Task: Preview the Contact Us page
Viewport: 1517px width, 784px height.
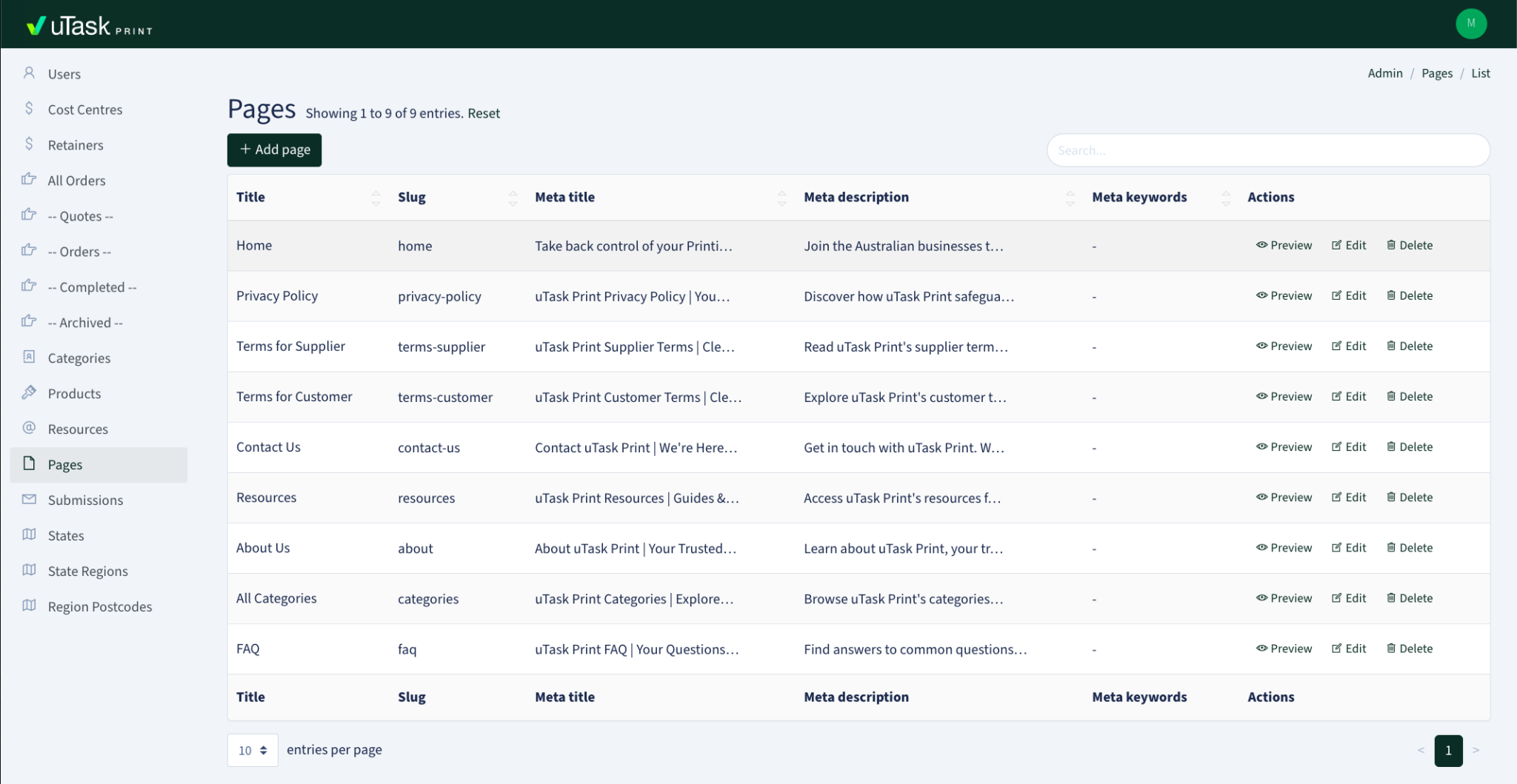Action: coord(1284,447)
